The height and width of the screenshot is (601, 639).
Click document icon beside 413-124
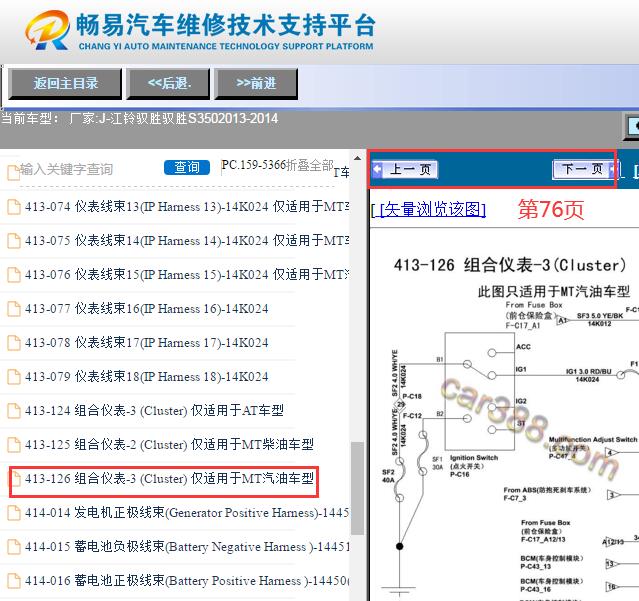click(x=14, y=411)
